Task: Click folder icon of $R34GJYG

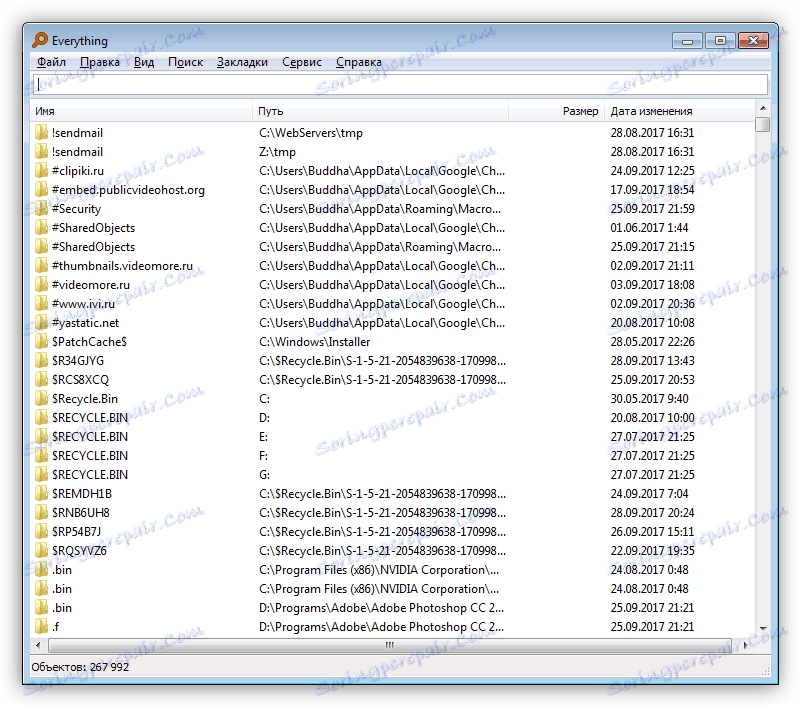Action: (41, 361)
